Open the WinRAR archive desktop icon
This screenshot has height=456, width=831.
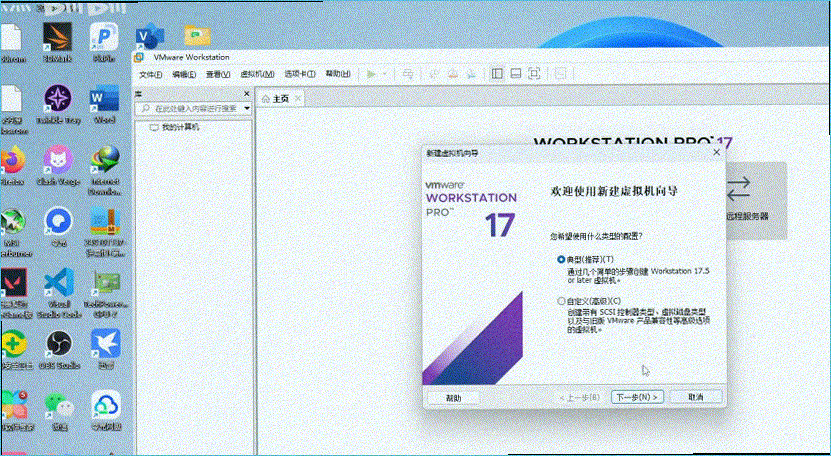(x=105, y=232)
